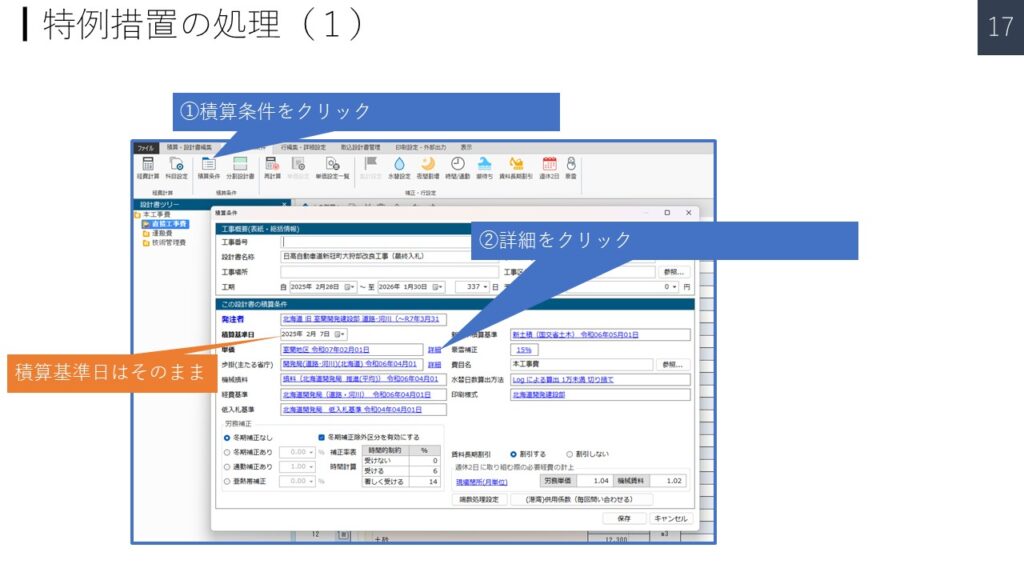Click the 科目設定 icon

(176, 165)
